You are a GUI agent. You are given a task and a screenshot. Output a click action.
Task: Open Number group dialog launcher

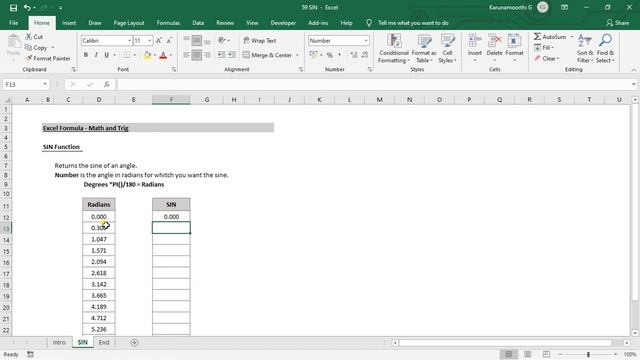[370, 70]
